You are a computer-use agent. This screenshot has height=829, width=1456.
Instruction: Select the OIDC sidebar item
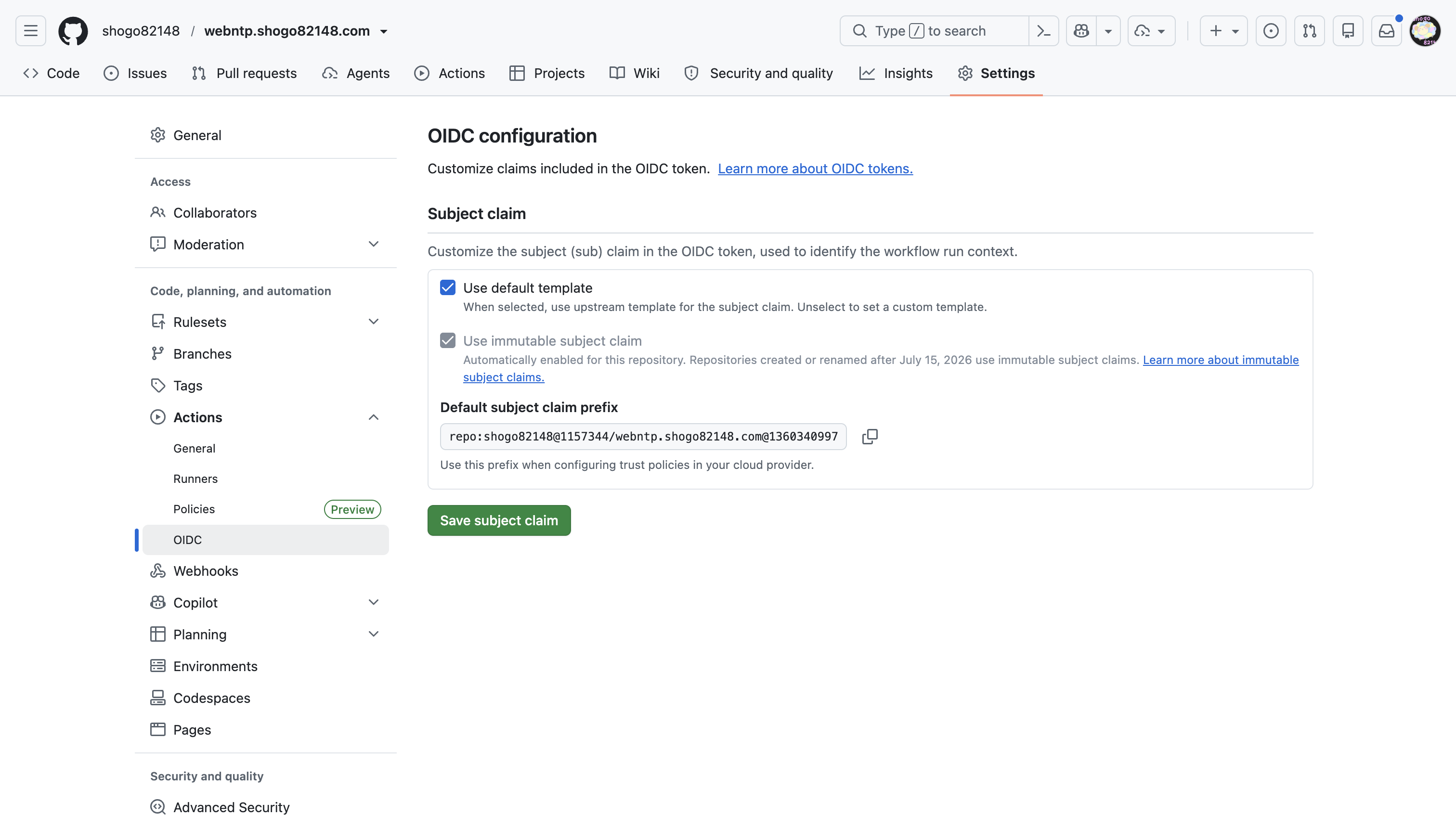click(x=265, y=540)
